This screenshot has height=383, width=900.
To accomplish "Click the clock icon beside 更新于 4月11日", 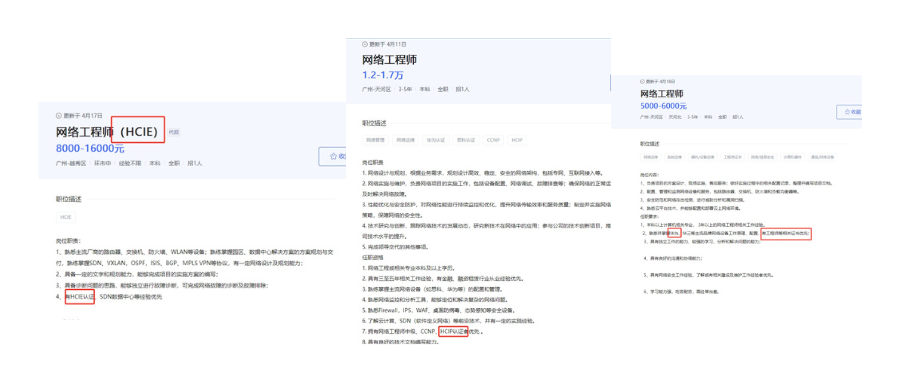I will (x=365, y=44).
